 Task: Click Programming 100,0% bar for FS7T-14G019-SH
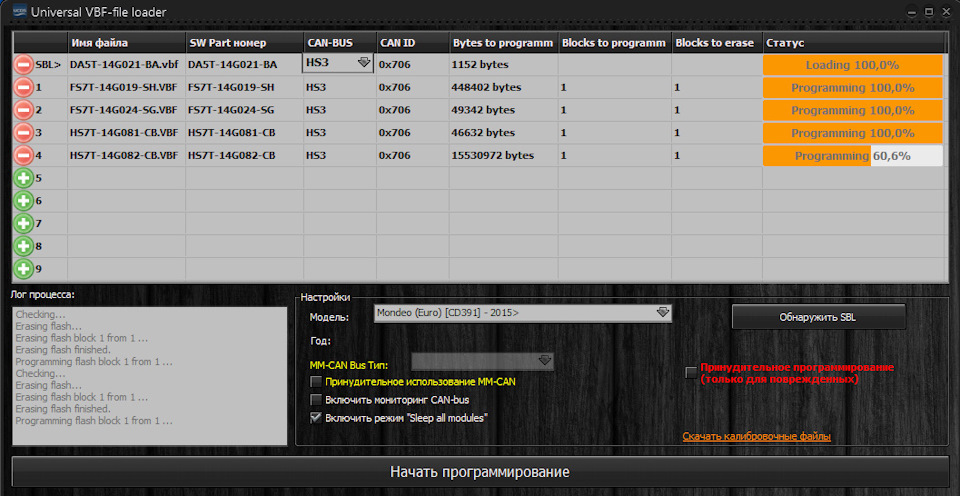[x=852, y=88]
